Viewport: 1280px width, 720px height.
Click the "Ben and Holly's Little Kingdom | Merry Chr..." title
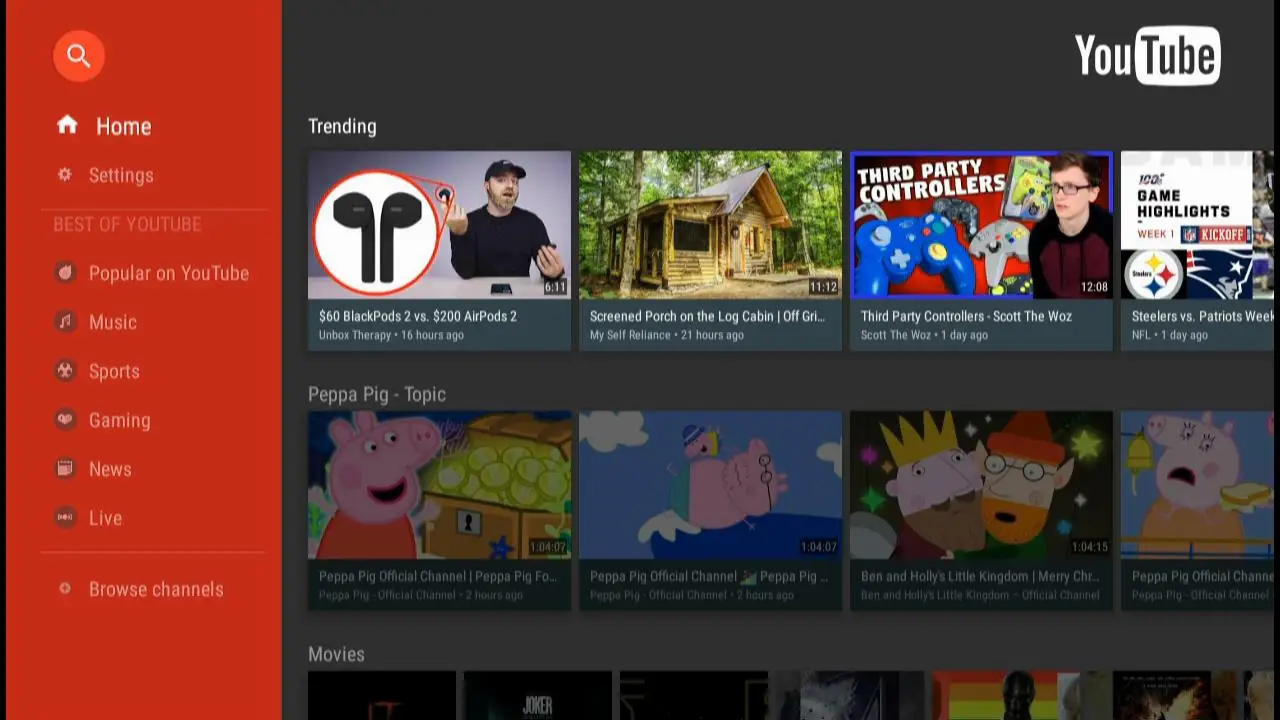coord(980,576)
